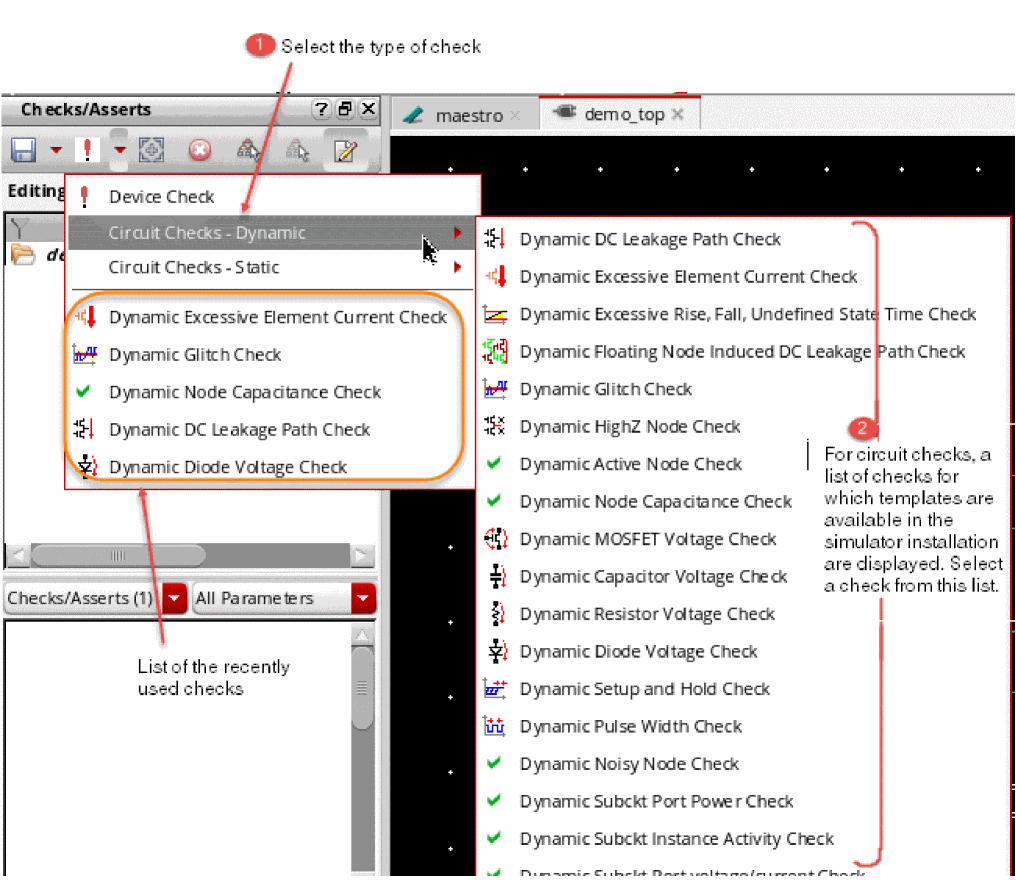The height and width of the screenshot is (880, 1016).
Task: Open the All Parameters dropdown
Action: pyautogui.click(x=363, y=598)
